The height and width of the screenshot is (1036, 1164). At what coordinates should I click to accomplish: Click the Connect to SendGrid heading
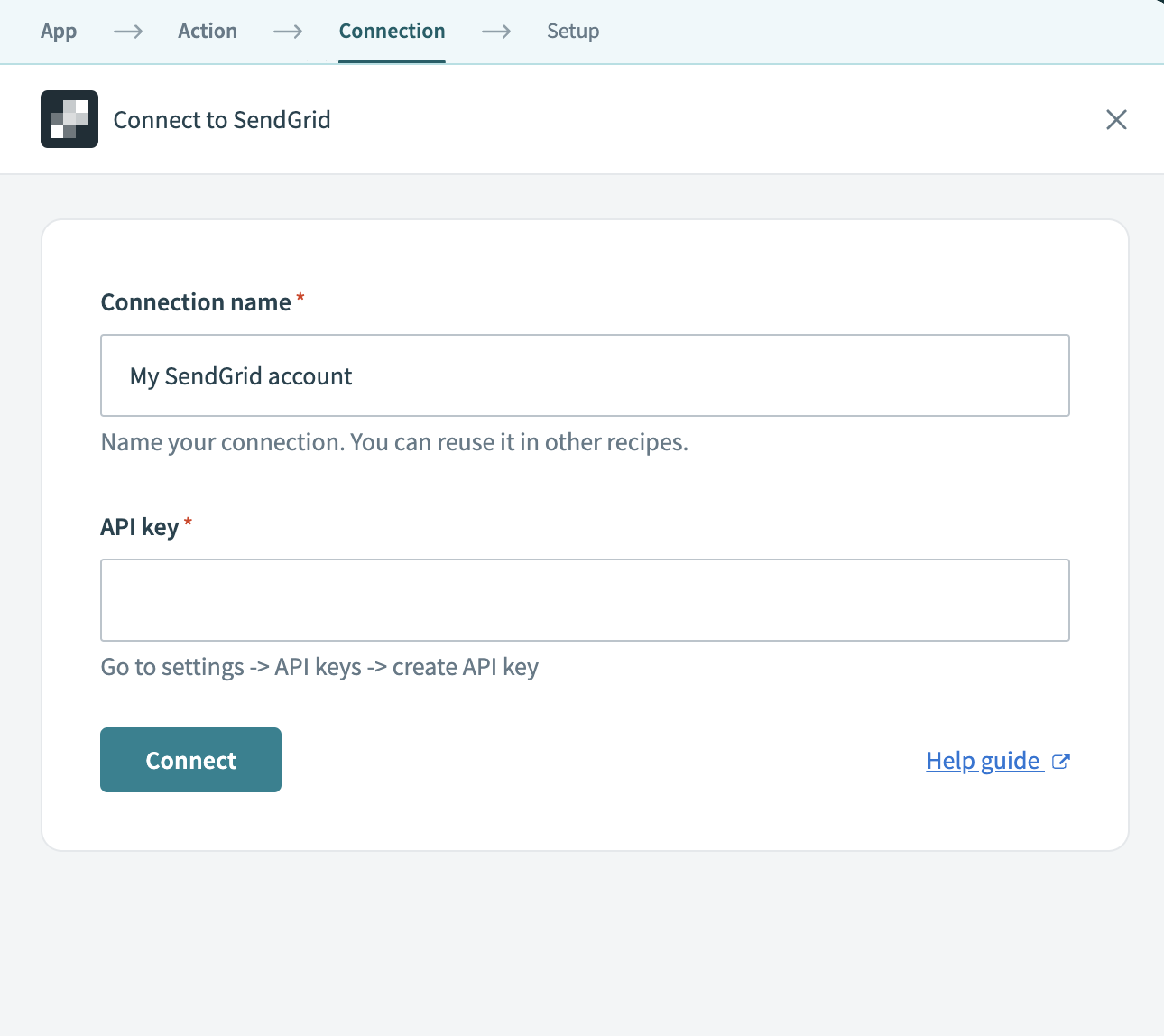click(x=221, y=119)
